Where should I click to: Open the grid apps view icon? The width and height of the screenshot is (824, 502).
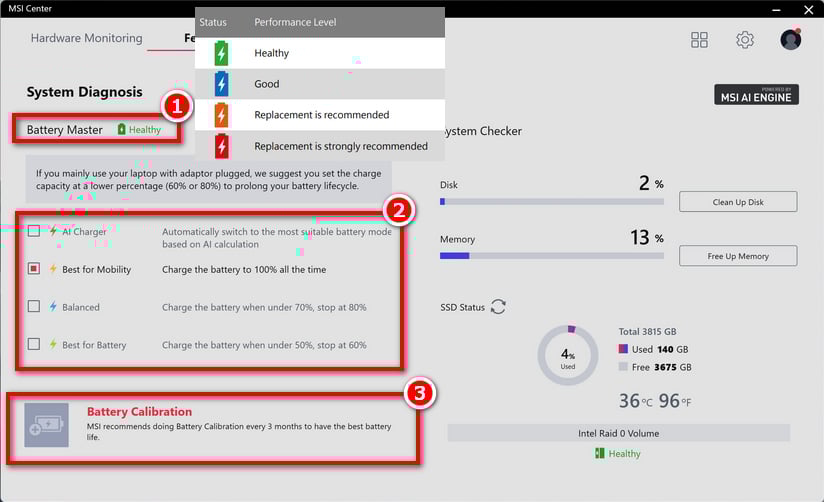tap(699, 40)
